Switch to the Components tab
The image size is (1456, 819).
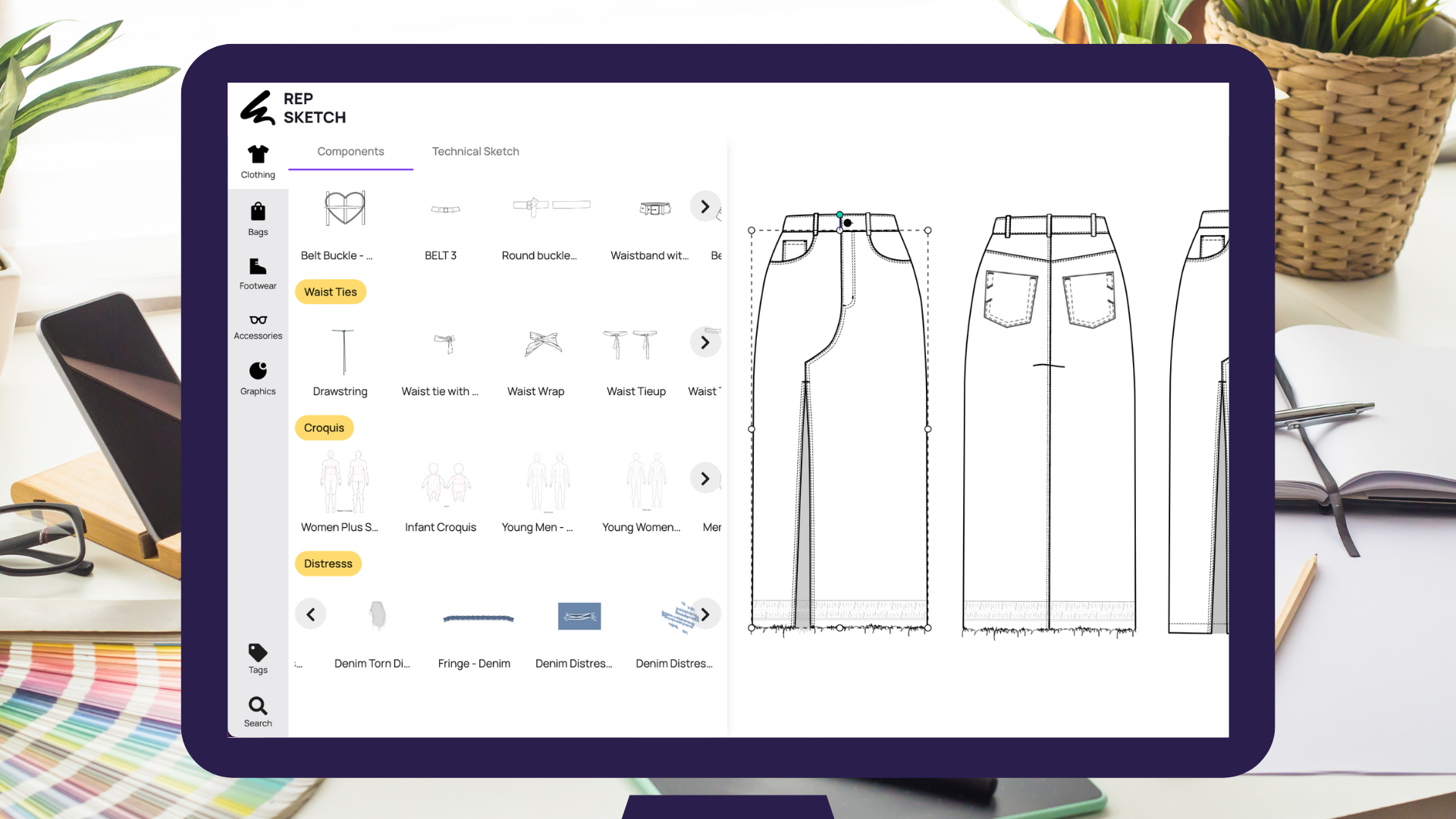click(x=350, y=151)
